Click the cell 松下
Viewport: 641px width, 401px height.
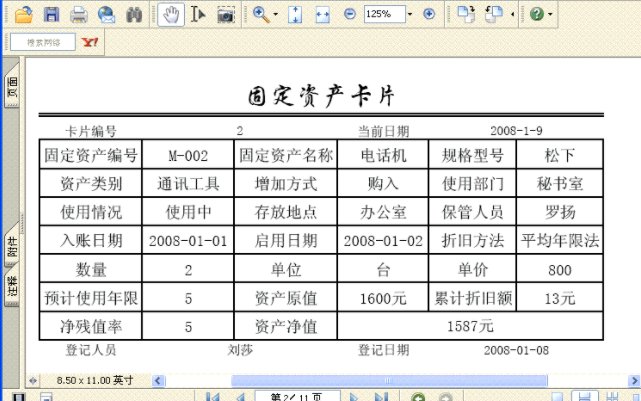(560, 155)
